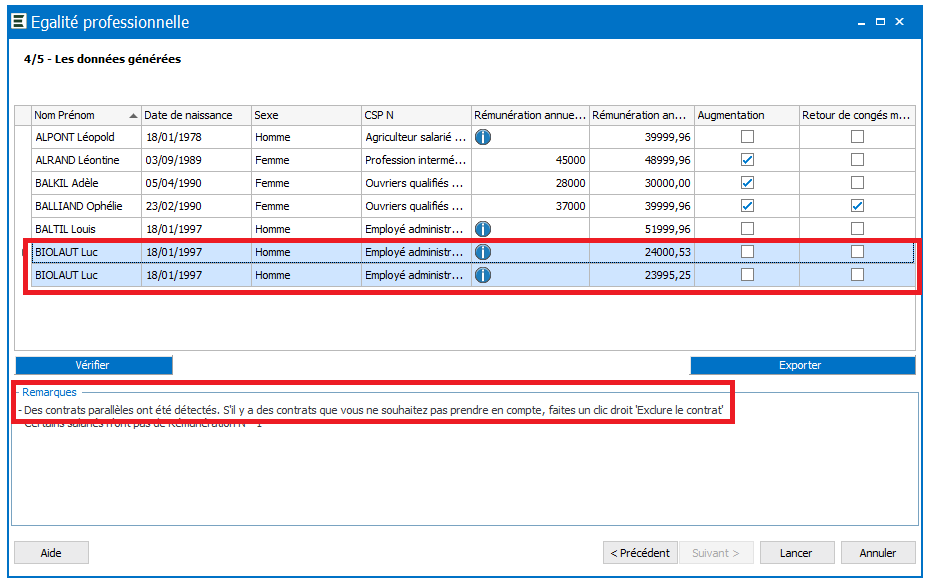Maximize the Egalité professionnelle window
Image resolution: width=933 pixels, height=587 pixels.
coord(880,21)
